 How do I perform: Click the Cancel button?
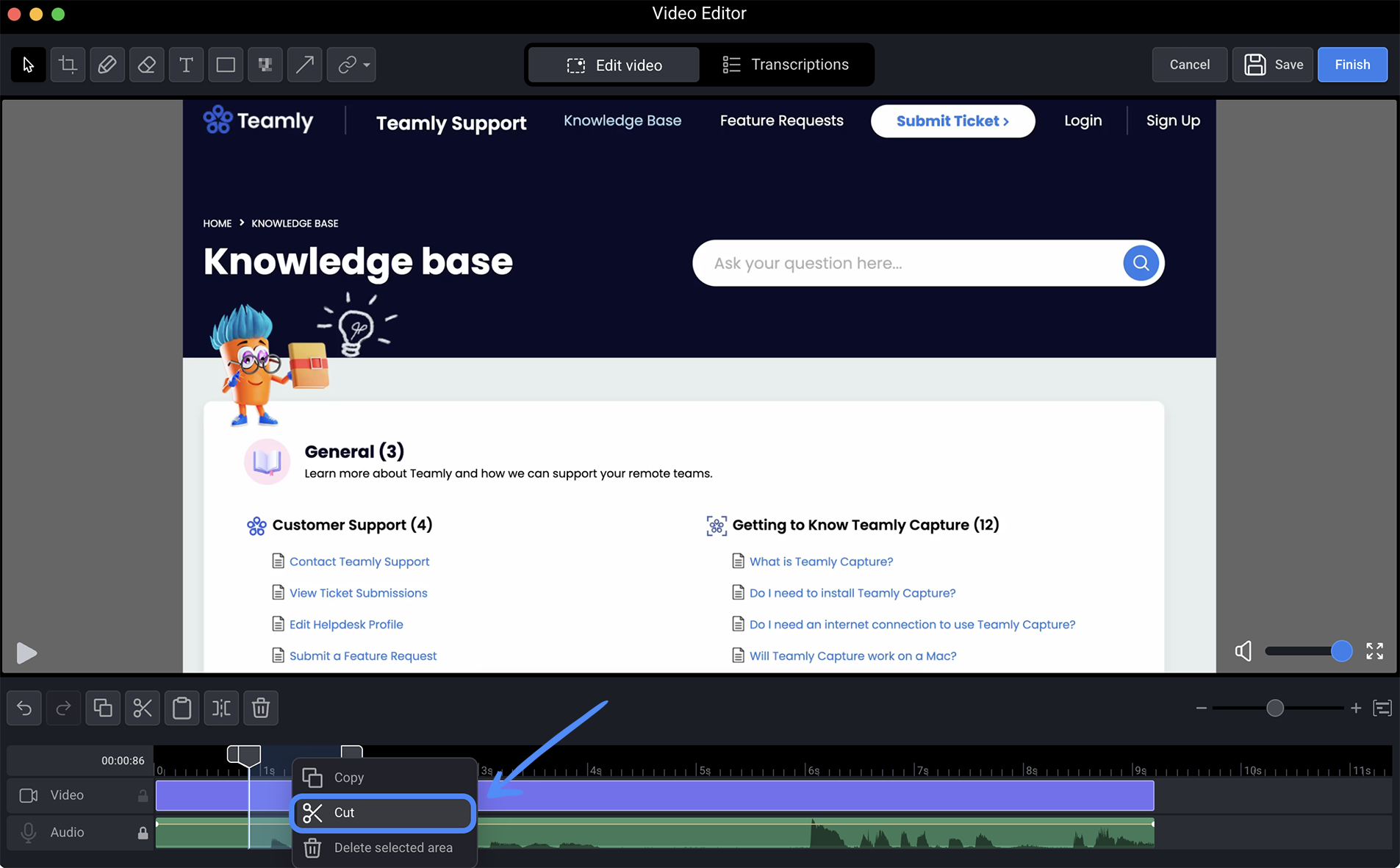point(1190,65)
